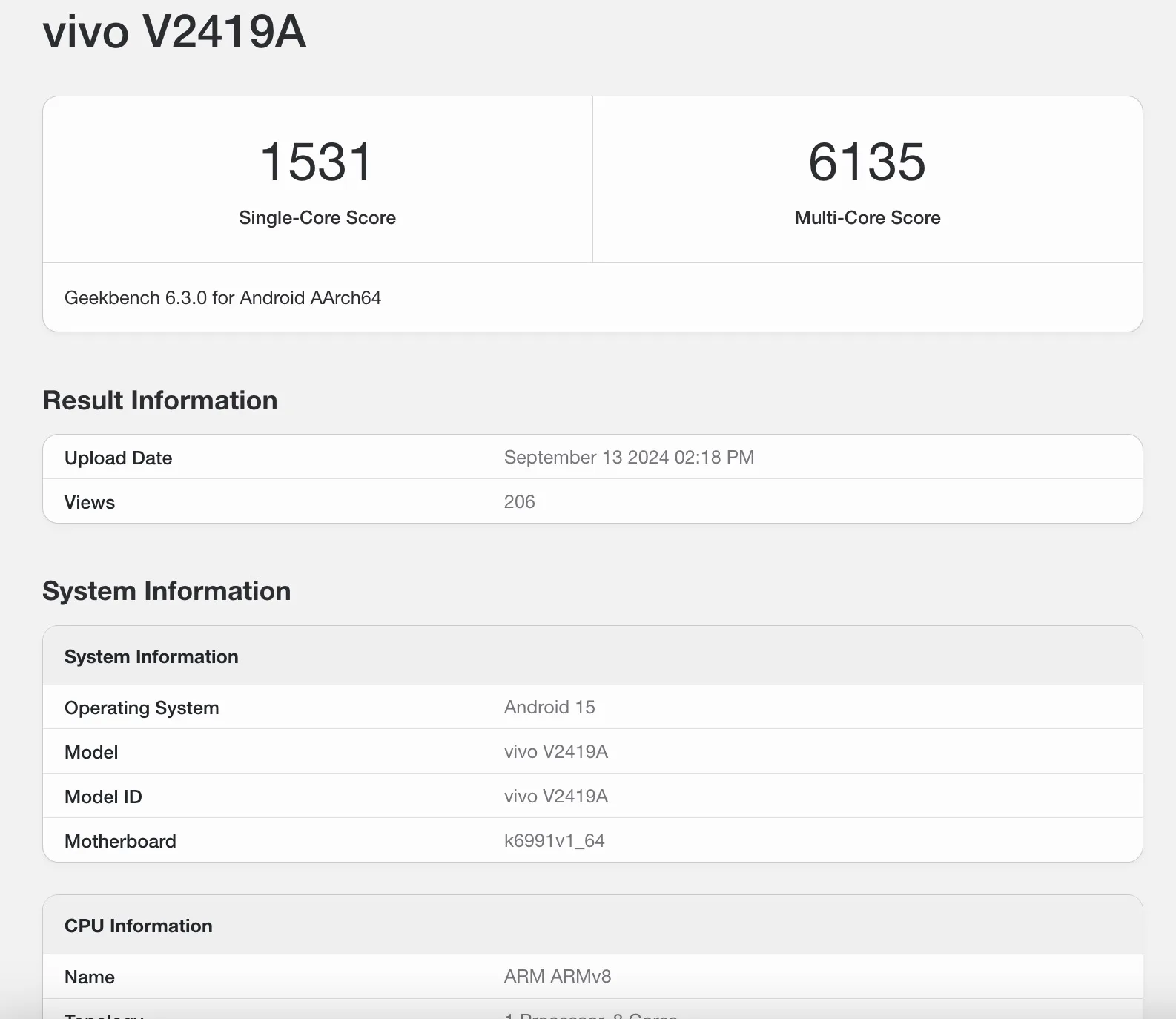
Task: Click the Views count value 206
Action: [x=519, y=502]
